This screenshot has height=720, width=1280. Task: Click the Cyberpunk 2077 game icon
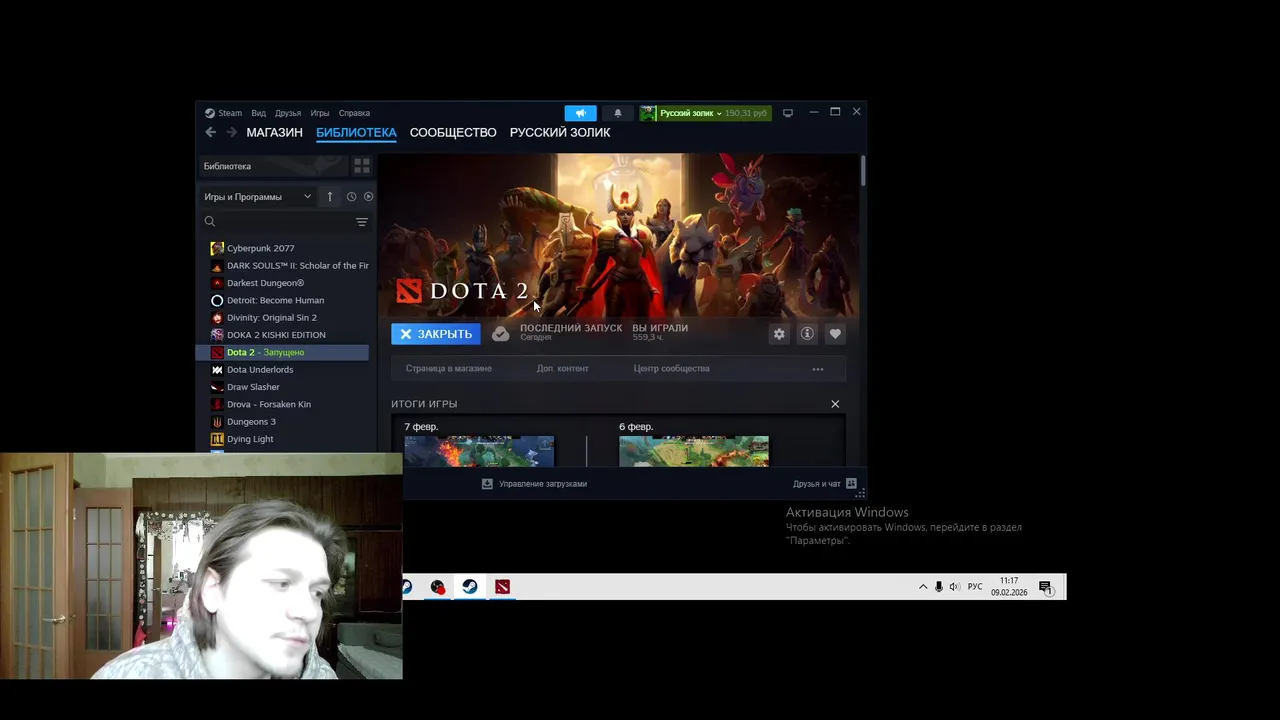(x=217, y=248)
